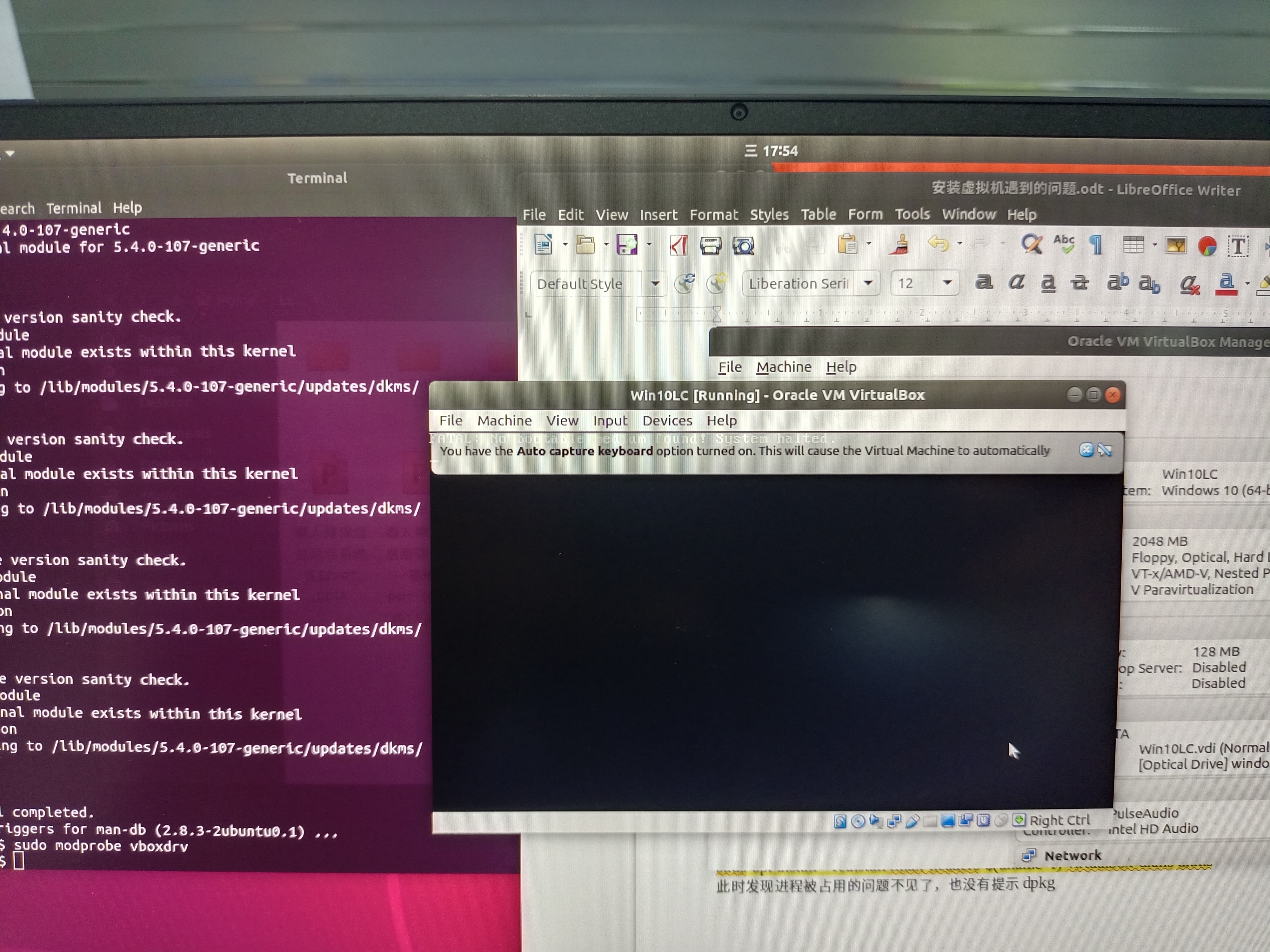Image resolution: width=1270 pixels, height=952 pixels.
Task: Toggle italic formatting in Writer
Action: click(1016, 282)
